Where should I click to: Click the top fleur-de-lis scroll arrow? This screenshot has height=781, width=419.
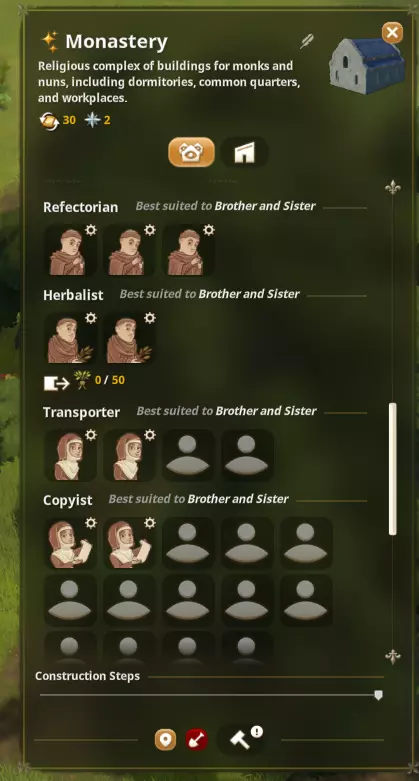(393, 187)
